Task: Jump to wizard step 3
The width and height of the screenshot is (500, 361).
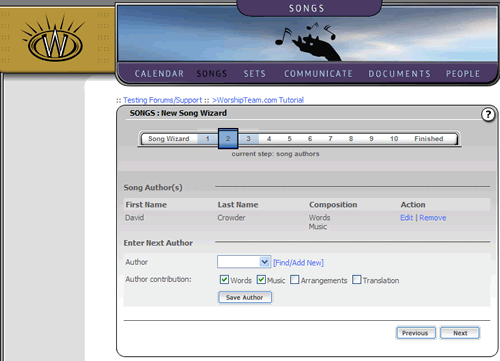Action: click(248, 139)
